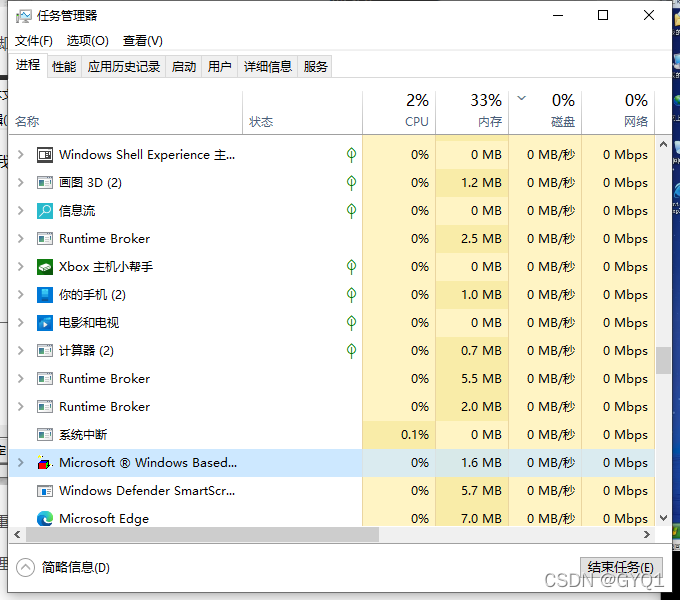
Task: Click the Microsoft Edge icon
Action: click(45, 518)
